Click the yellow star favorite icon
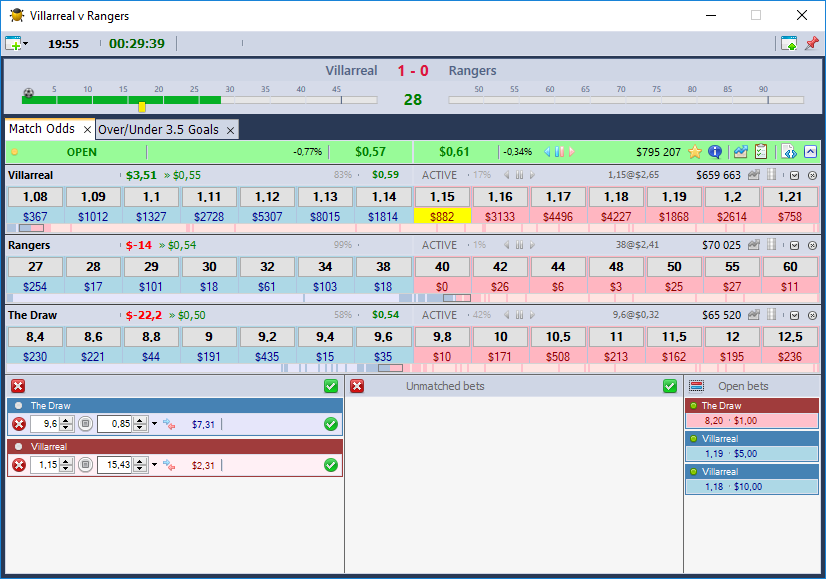This screenshot has height=579, width=826. tap(695, 152)
